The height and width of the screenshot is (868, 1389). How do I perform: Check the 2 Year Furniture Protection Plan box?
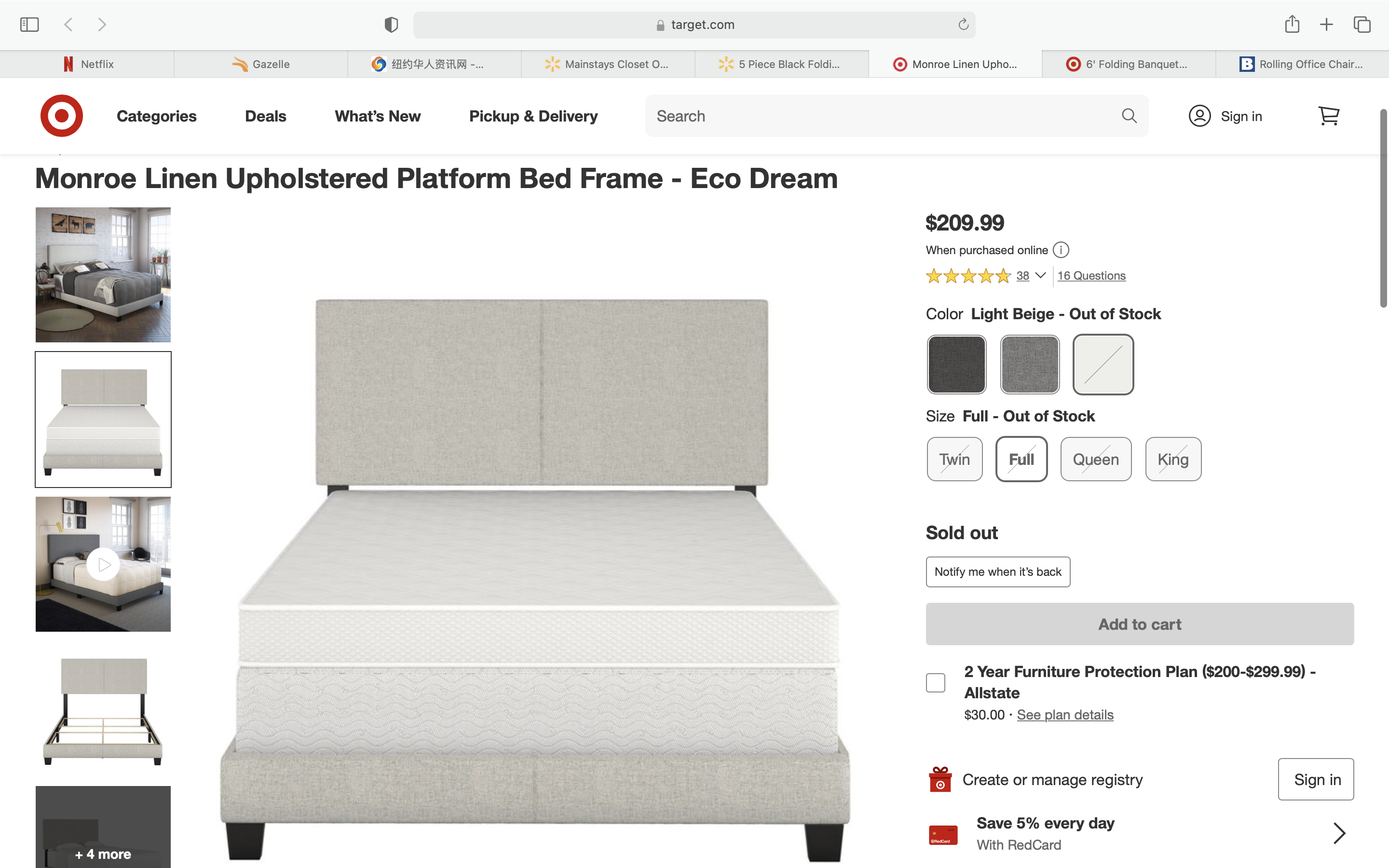(936, 682)
